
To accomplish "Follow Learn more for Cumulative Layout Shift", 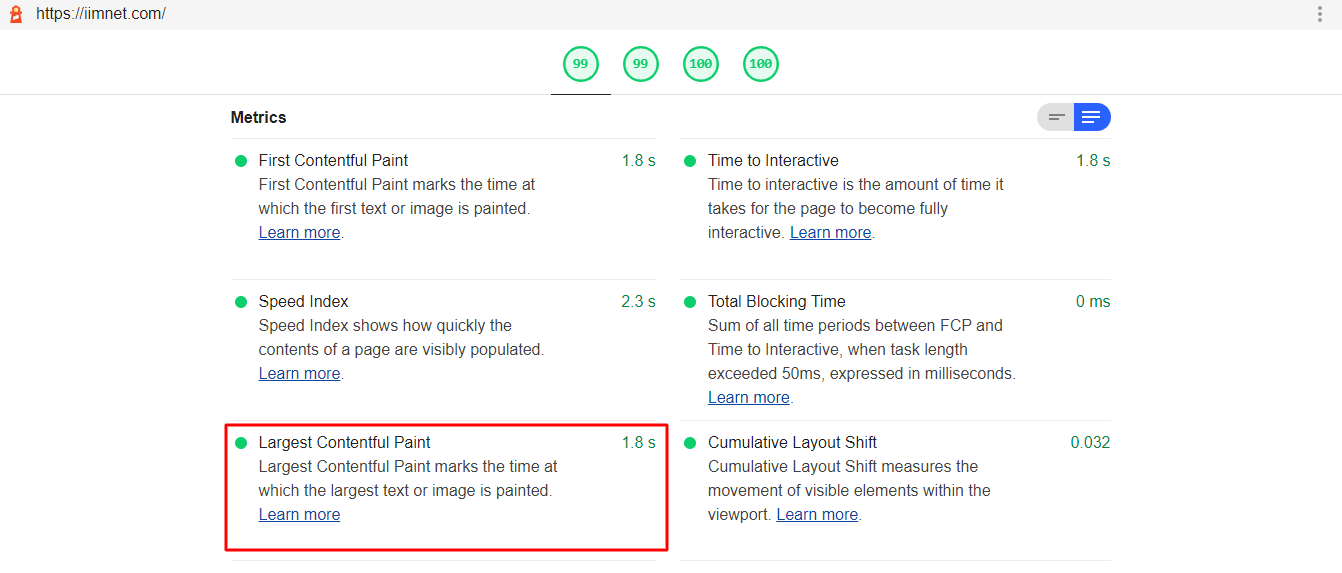I will [x=817, y=515].
